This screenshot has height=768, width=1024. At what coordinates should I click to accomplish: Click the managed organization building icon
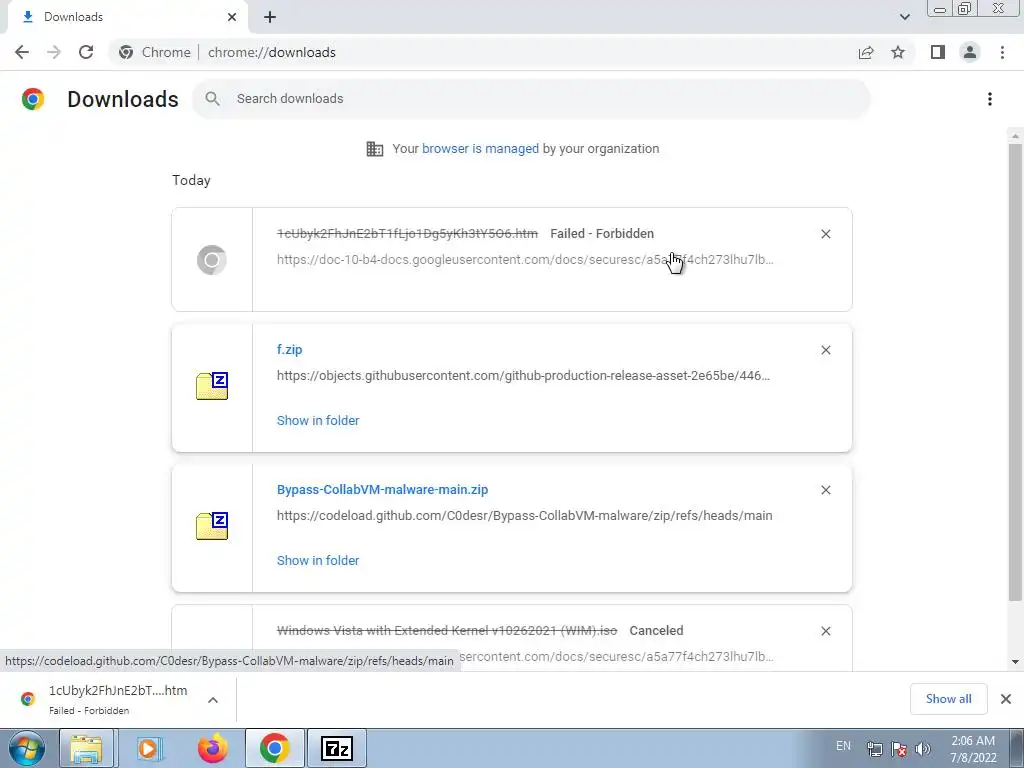(375, 149)
